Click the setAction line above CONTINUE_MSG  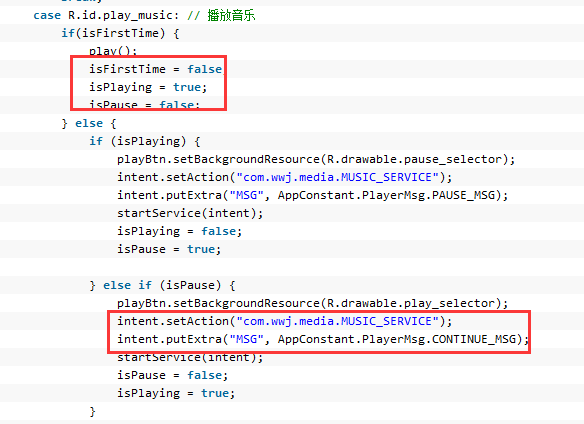[285, 321]
